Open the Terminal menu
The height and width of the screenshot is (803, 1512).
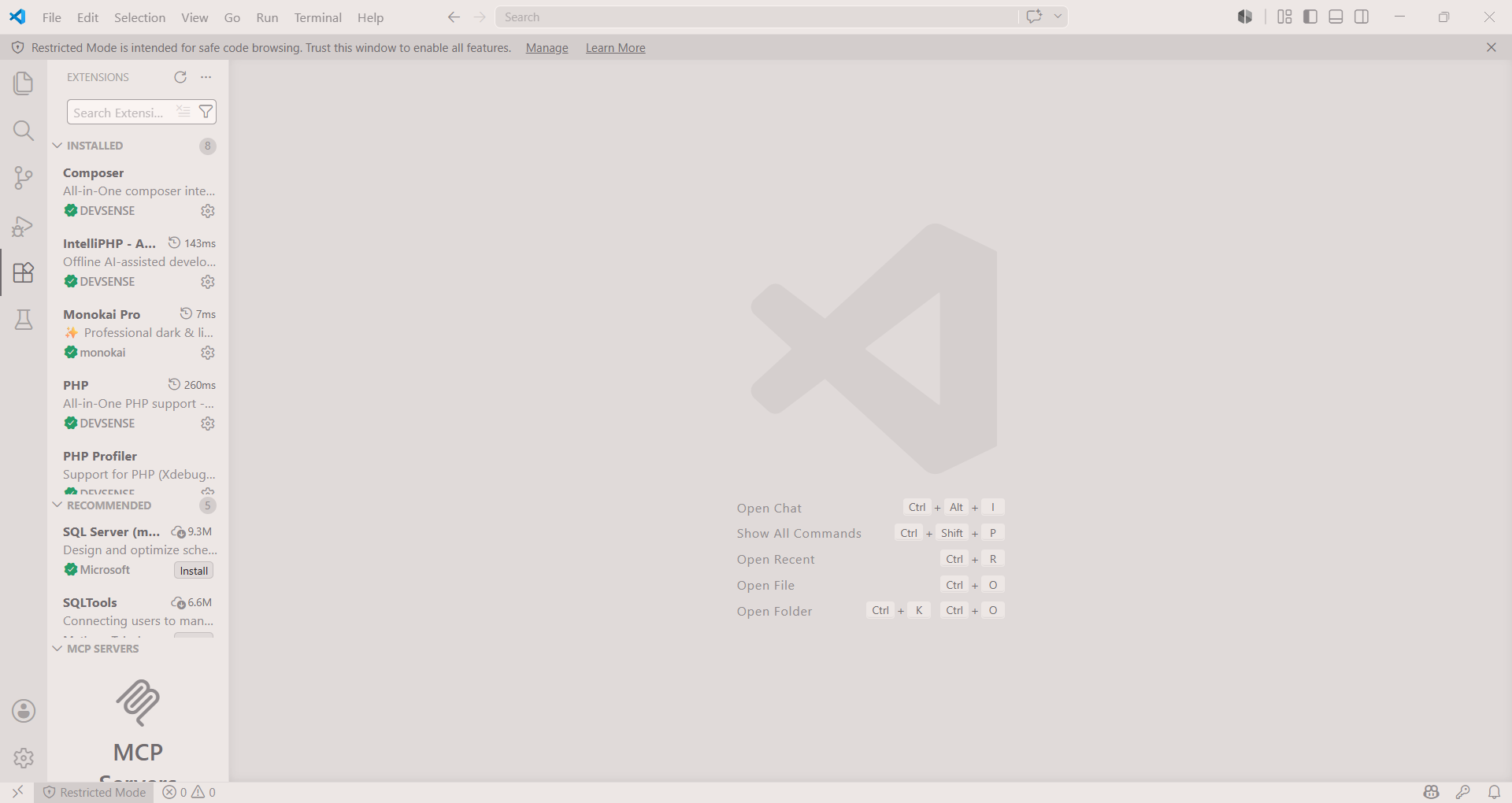pyautogui.click(x=318, y=17)
